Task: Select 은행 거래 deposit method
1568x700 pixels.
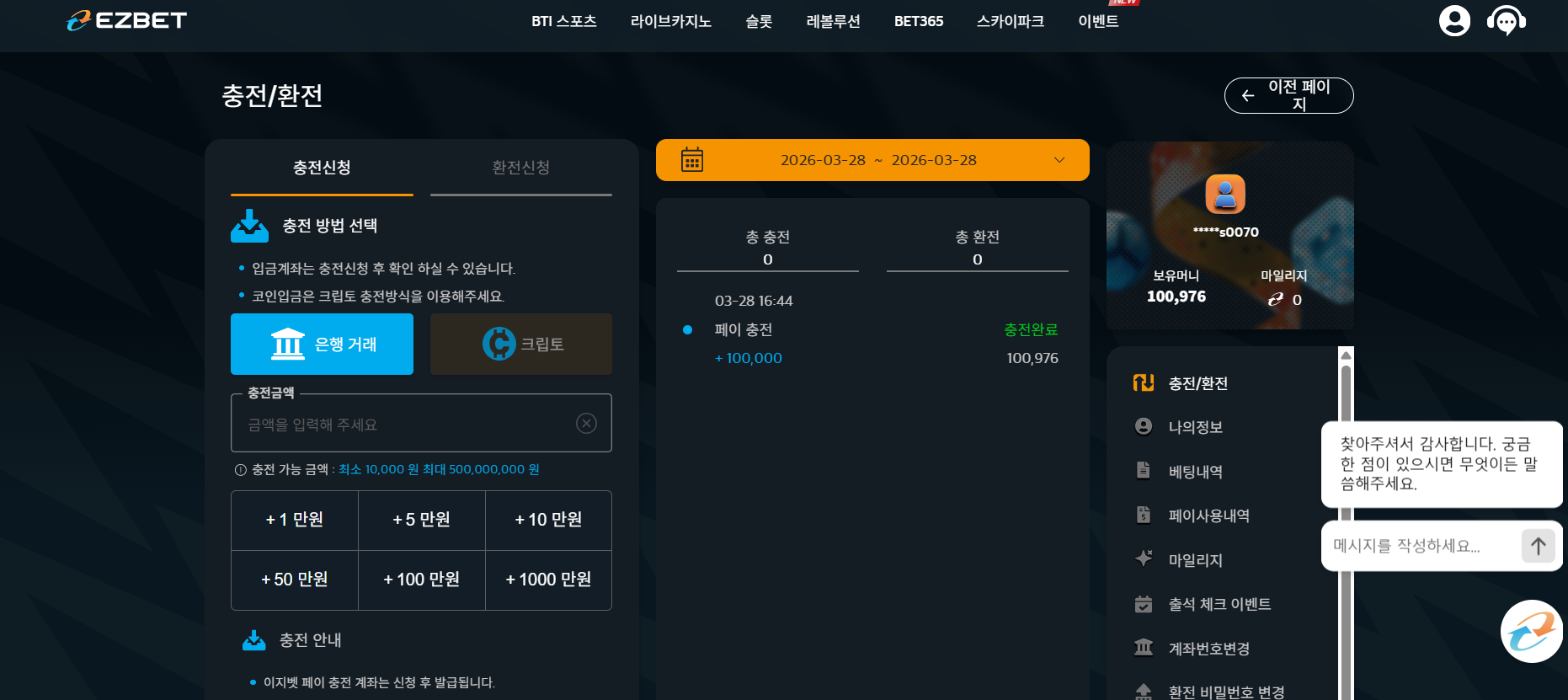Action: [x=322, y=344]
